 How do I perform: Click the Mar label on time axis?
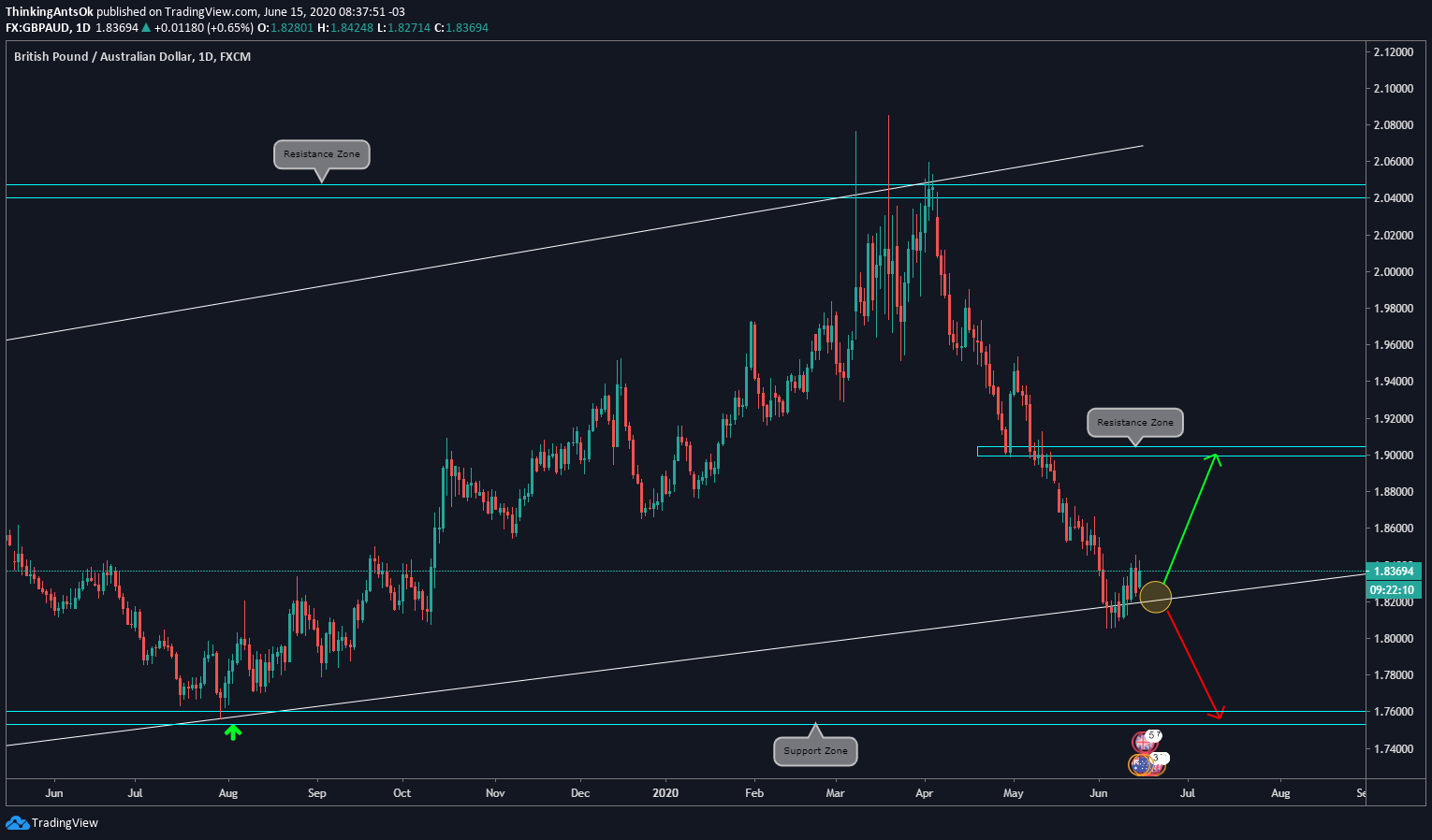[x=836, y=793]
